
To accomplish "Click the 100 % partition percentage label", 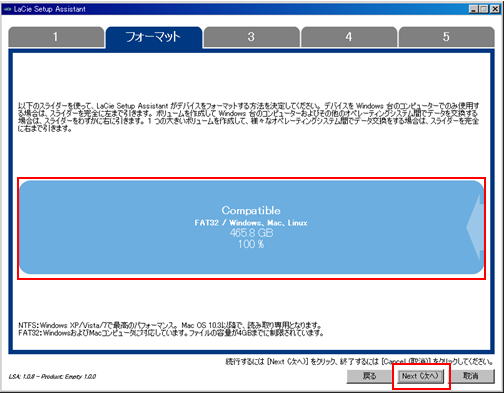I will point(251,244).
